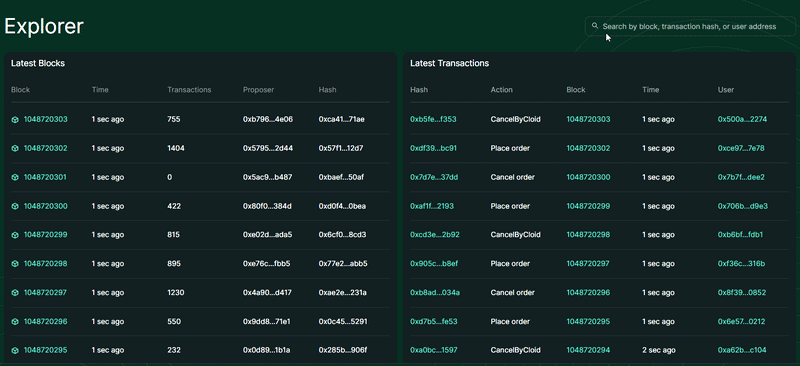Open transaction hash 0xcd3e...2b92

coord(435,235)
